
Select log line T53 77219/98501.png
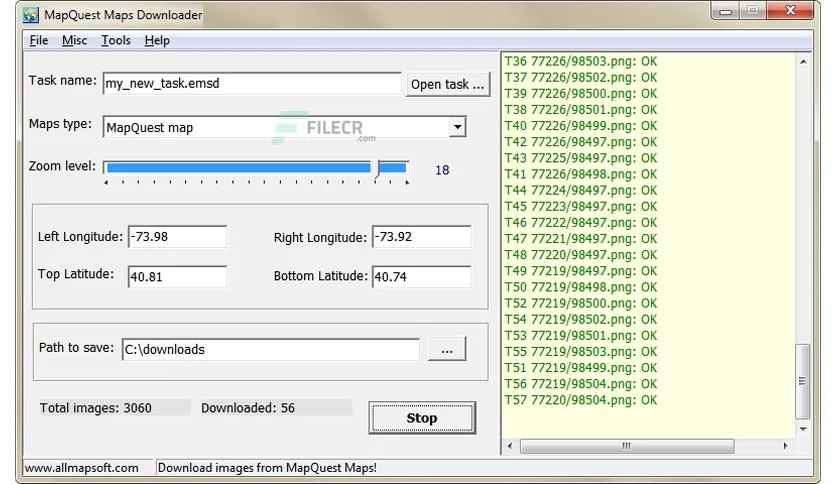coord(581,335)
